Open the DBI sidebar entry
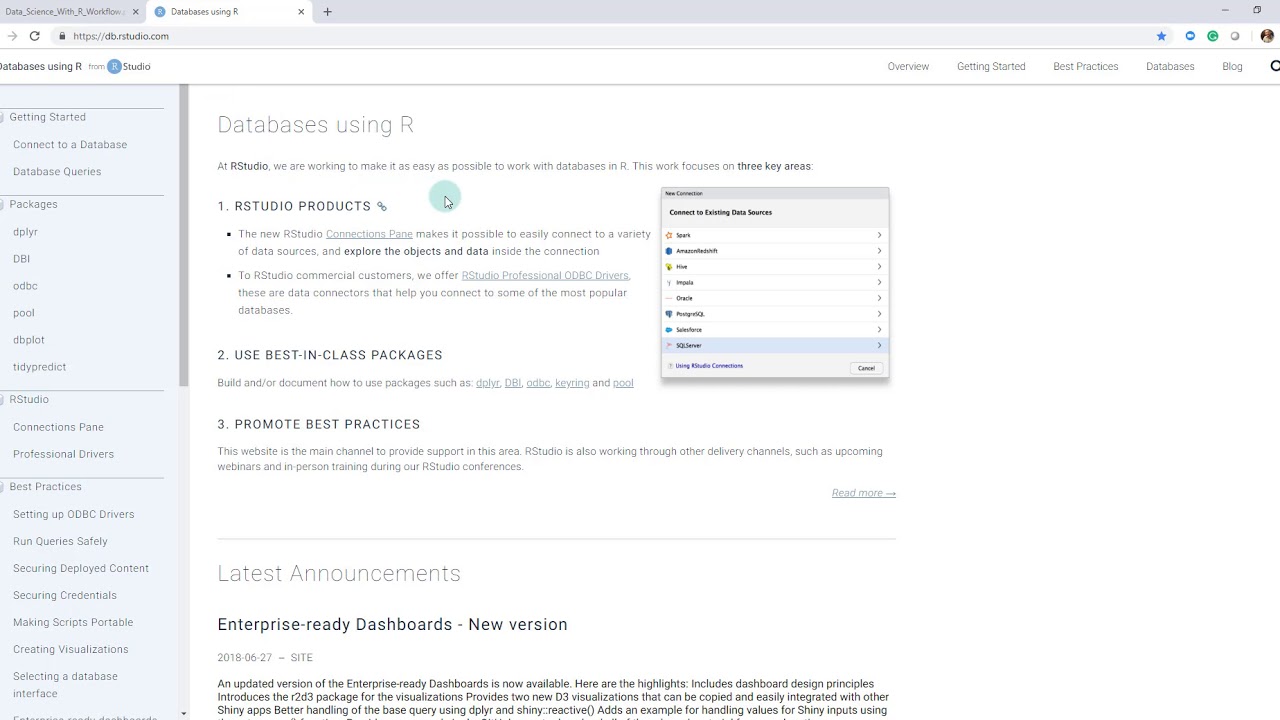Screen dimensions: 1280x720 pos(21,259)
